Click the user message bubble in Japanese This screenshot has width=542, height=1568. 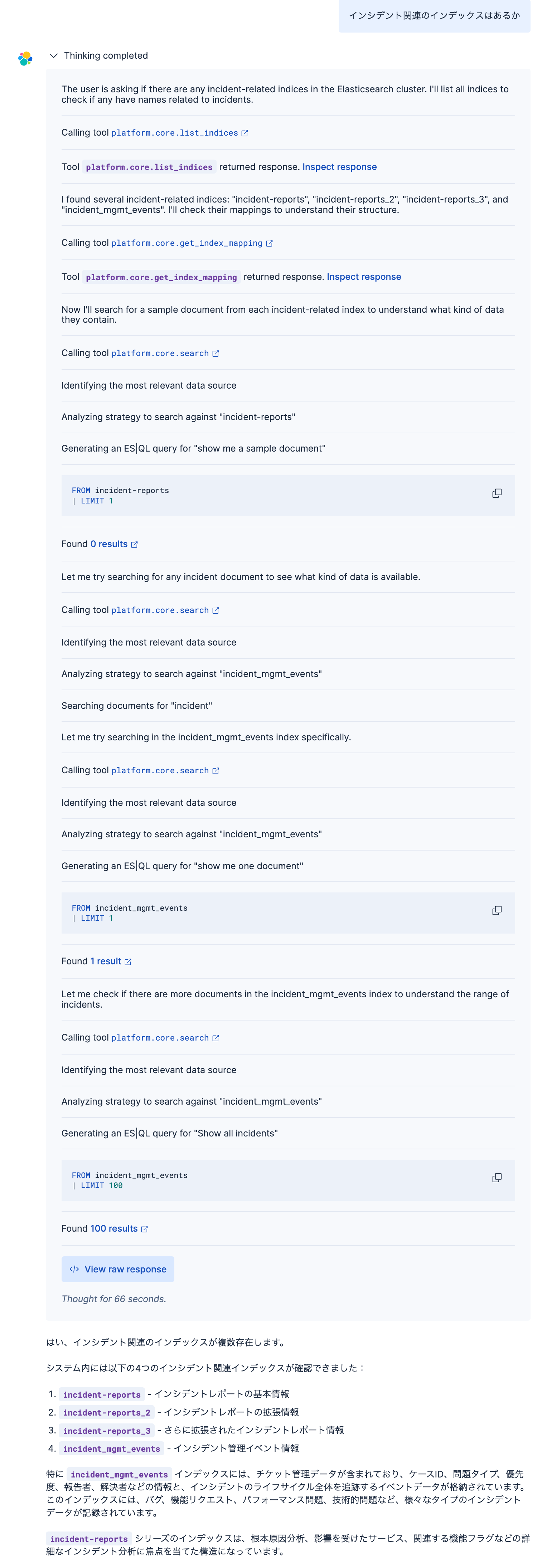[x=434, y=16]
